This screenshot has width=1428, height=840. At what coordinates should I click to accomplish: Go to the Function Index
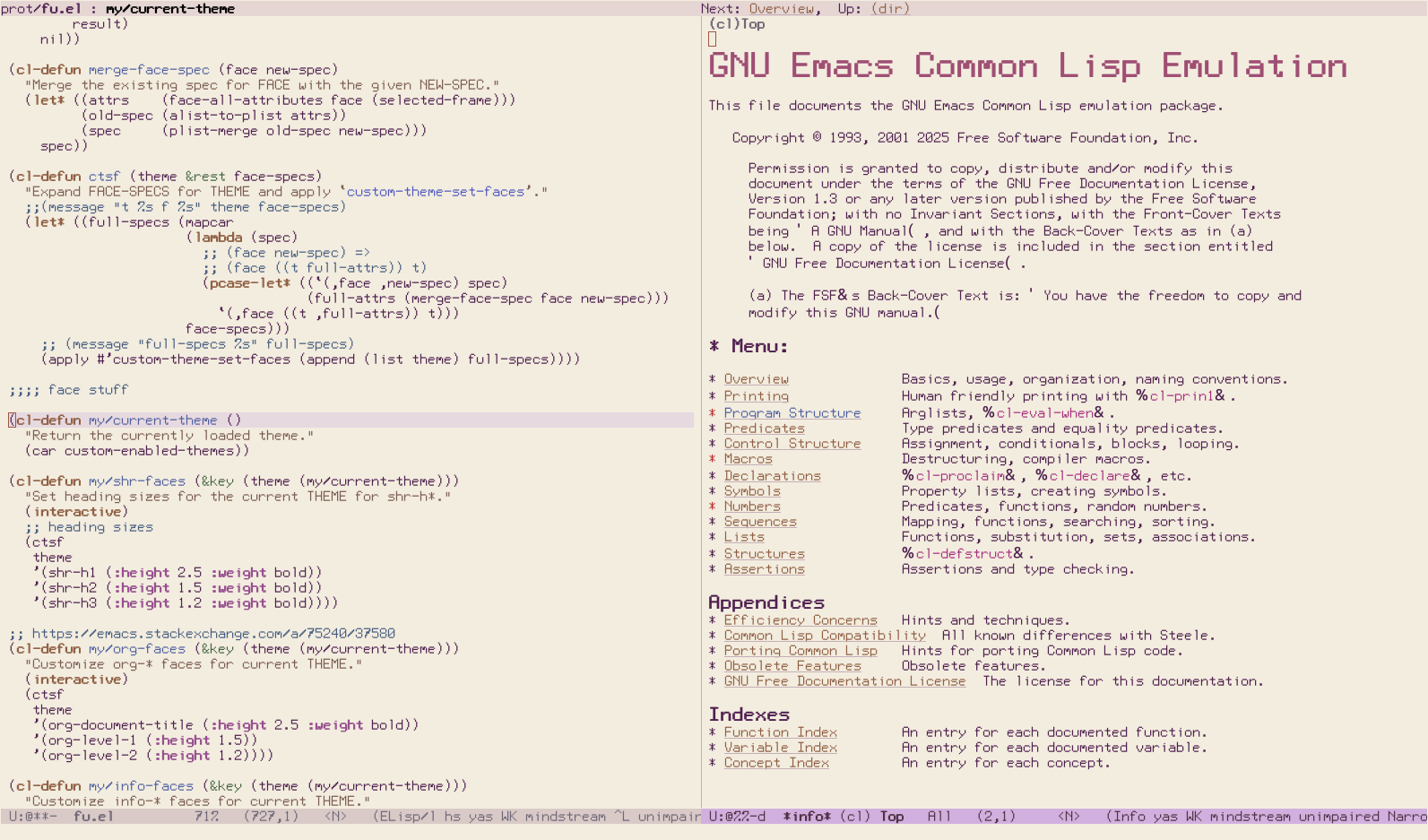[780, 732]
